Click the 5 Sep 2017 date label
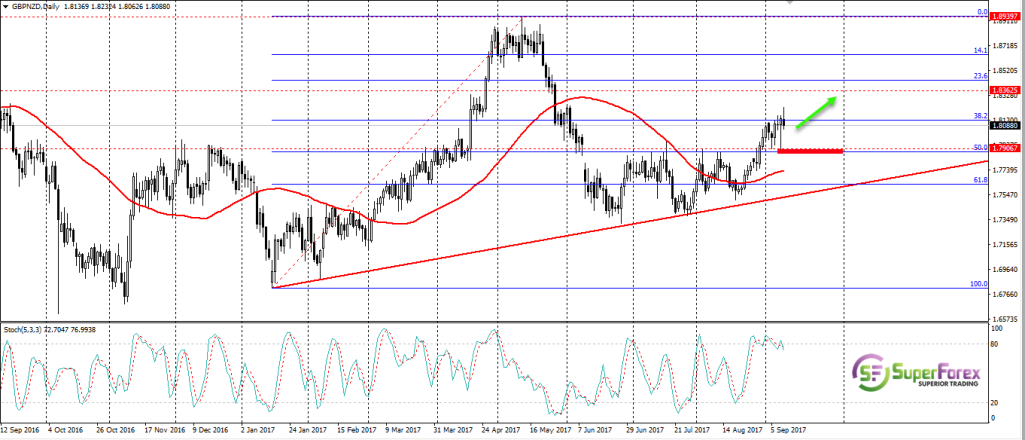 coord(788,431)
